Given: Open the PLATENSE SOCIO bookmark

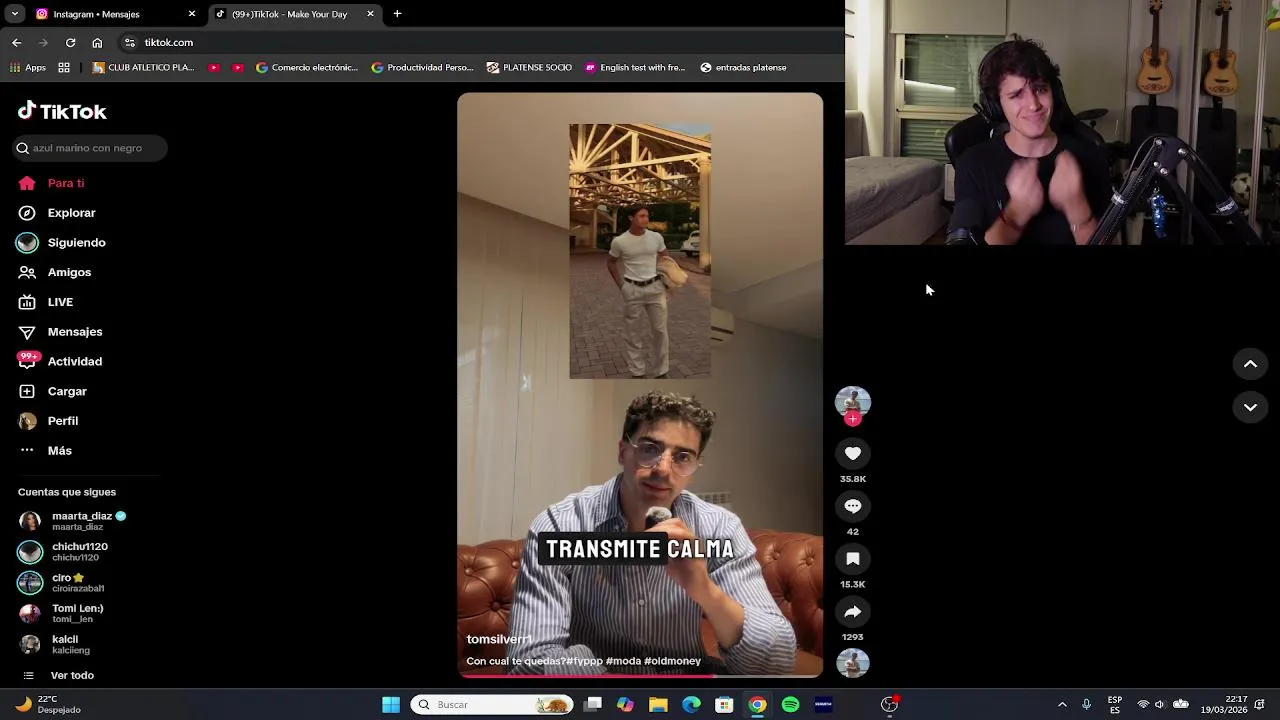Looking at the screenshot, I should coord(529,68).
